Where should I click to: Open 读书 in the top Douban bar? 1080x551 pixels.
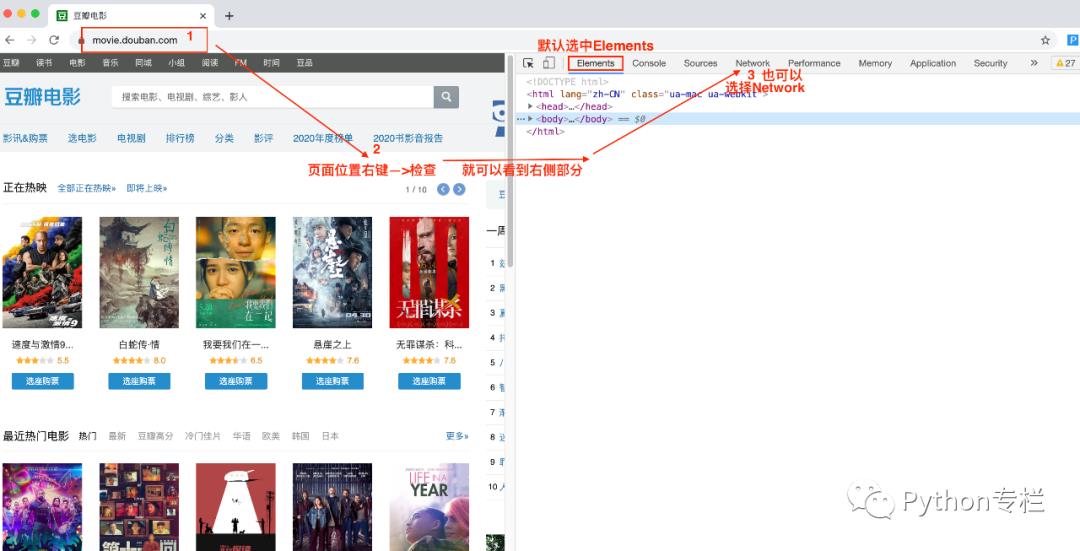(44, 63)
